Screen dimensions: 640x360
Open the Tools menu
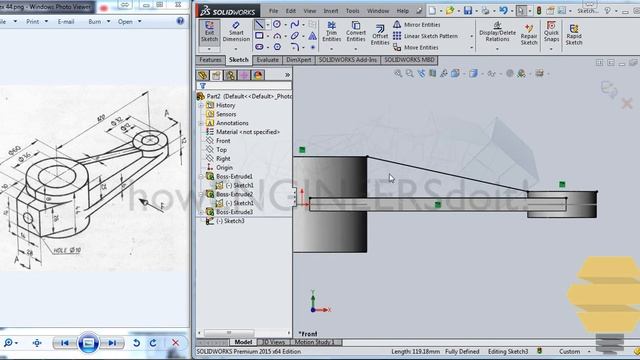click(x=352, y=11)
